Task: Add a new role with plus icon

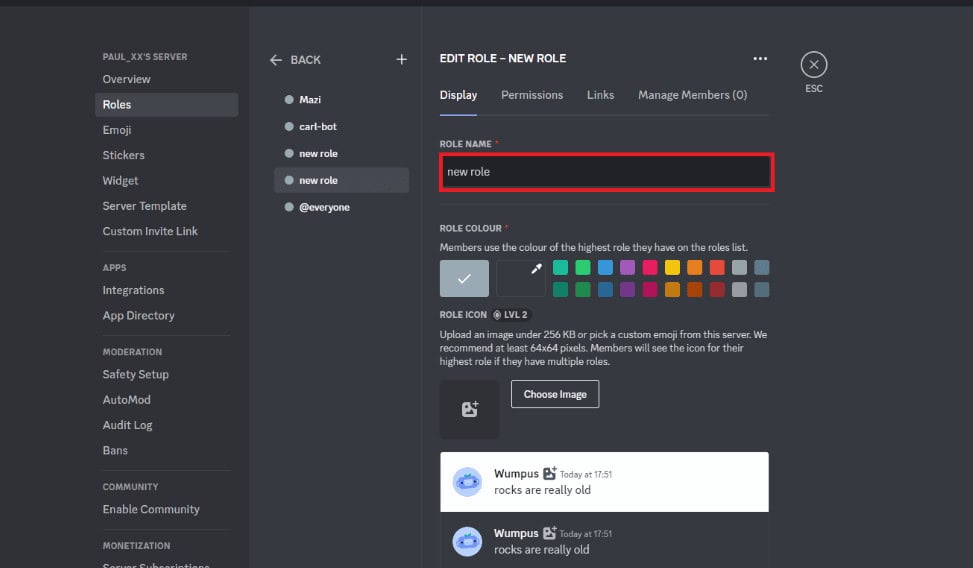Action: coord(401,60)
